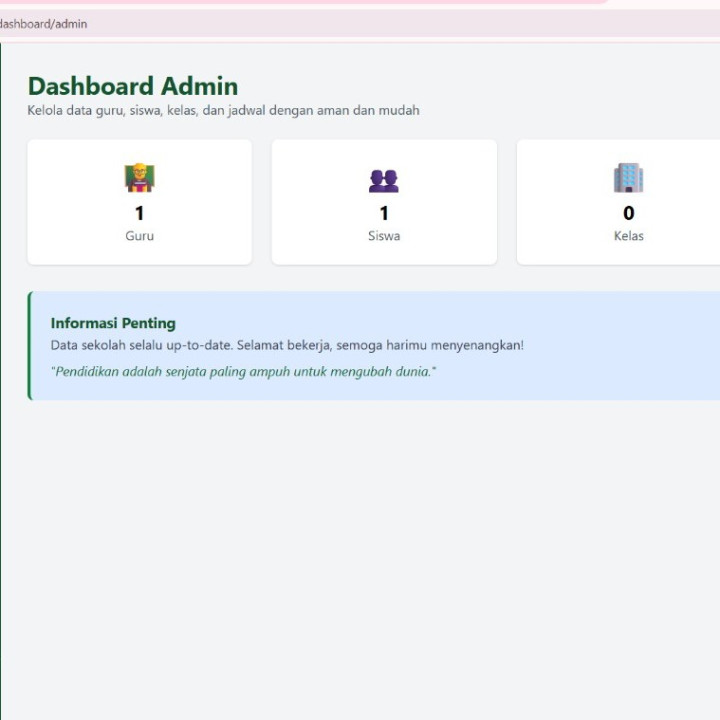Click the green left border of Informasi Penting box
Screen dimensions: 720x720
(x=30, y=346)
